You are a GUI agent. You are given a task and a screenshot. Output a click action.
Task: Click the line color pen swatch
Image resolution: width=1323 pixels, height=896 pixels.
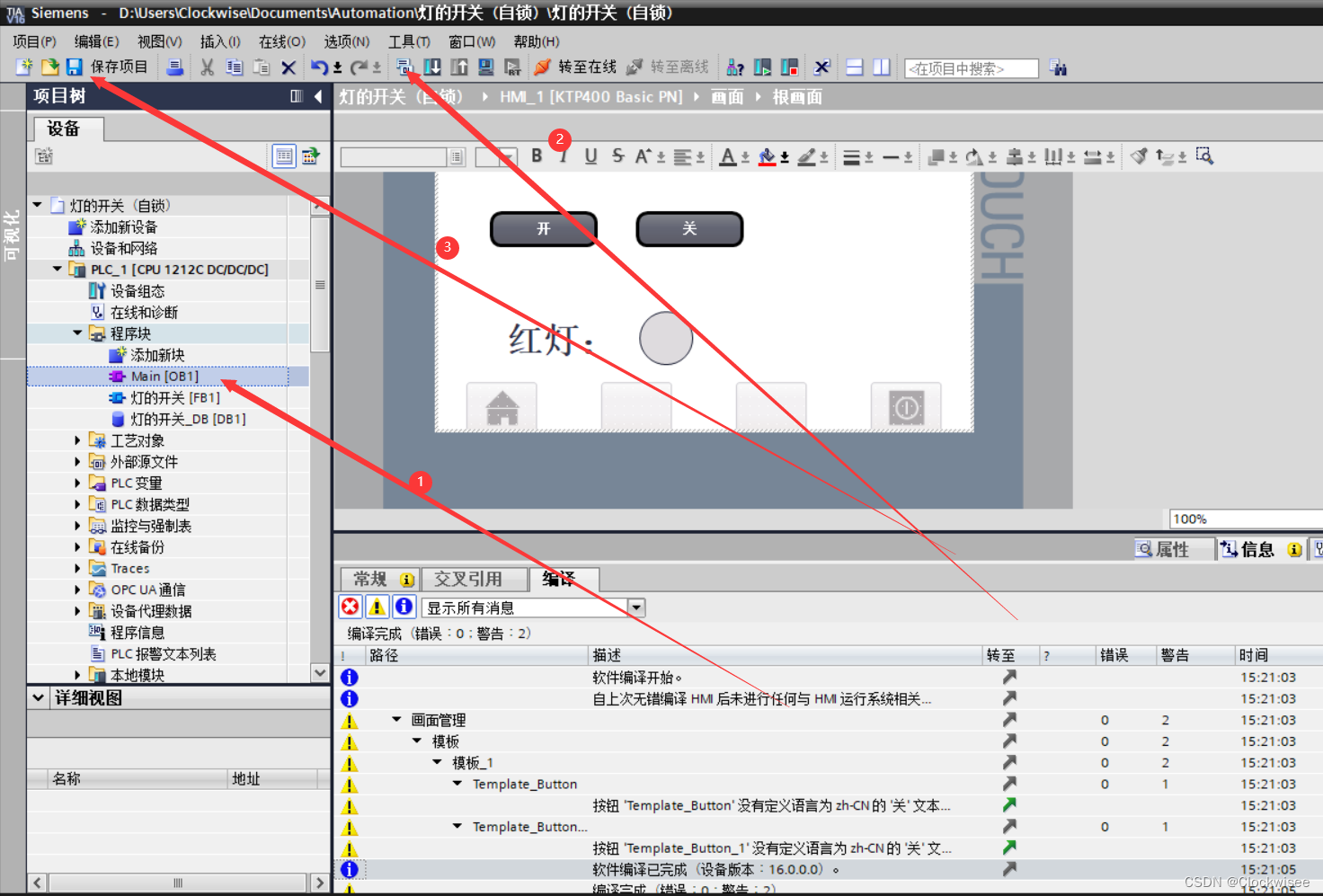pyautogui.click(x=806, y=156)
